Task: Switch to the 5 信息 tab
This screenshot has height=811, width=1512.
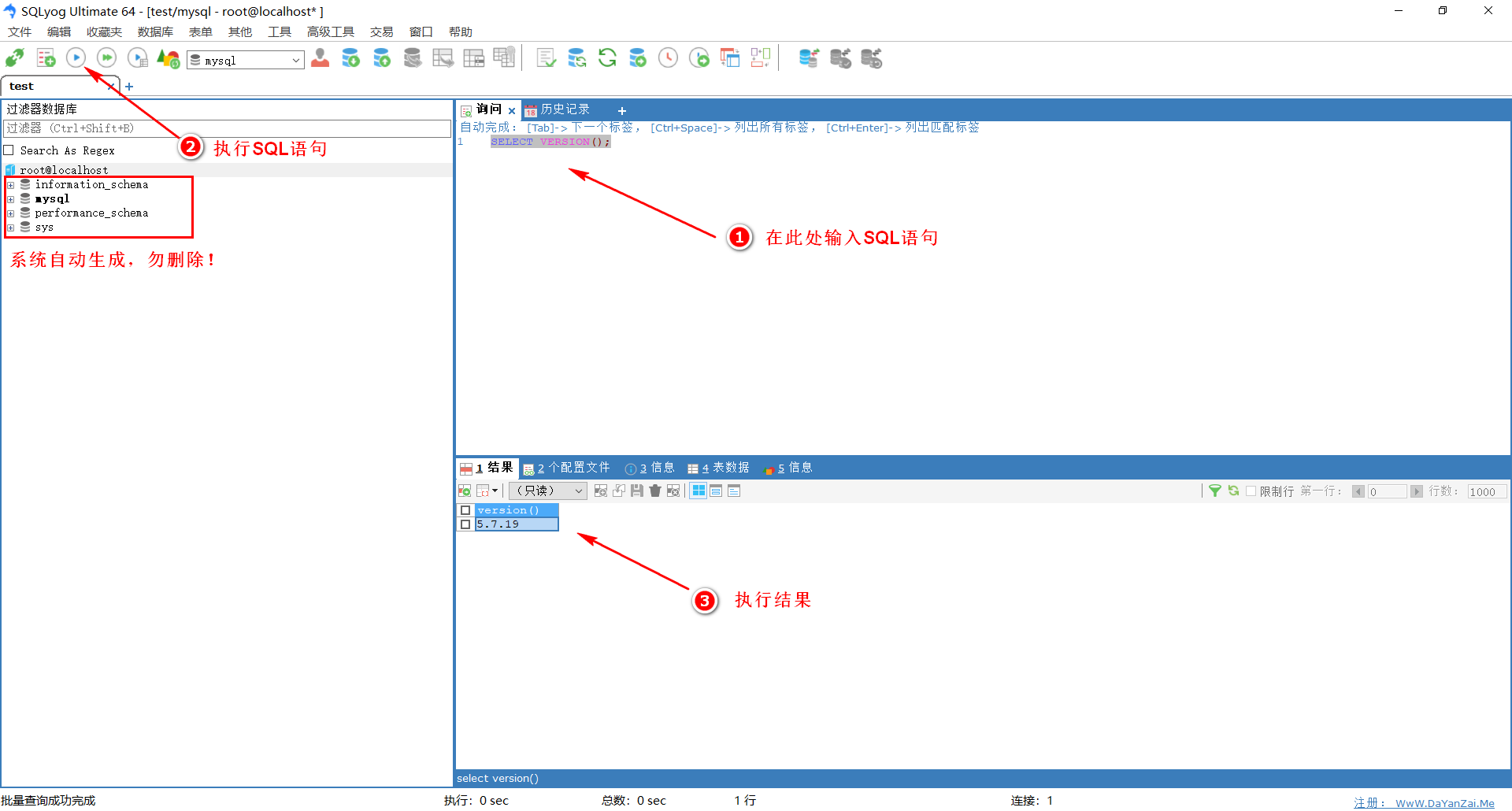Action: point(788,468)
